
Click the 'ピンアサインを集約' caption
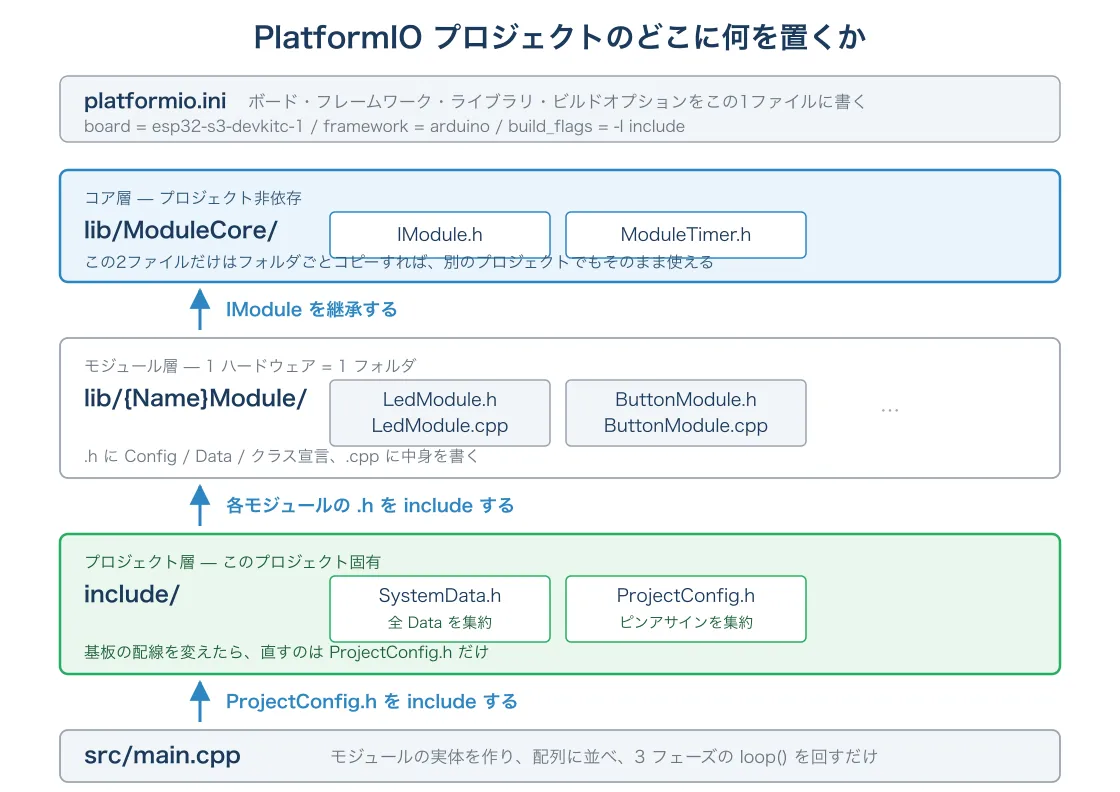pos(686,623)
